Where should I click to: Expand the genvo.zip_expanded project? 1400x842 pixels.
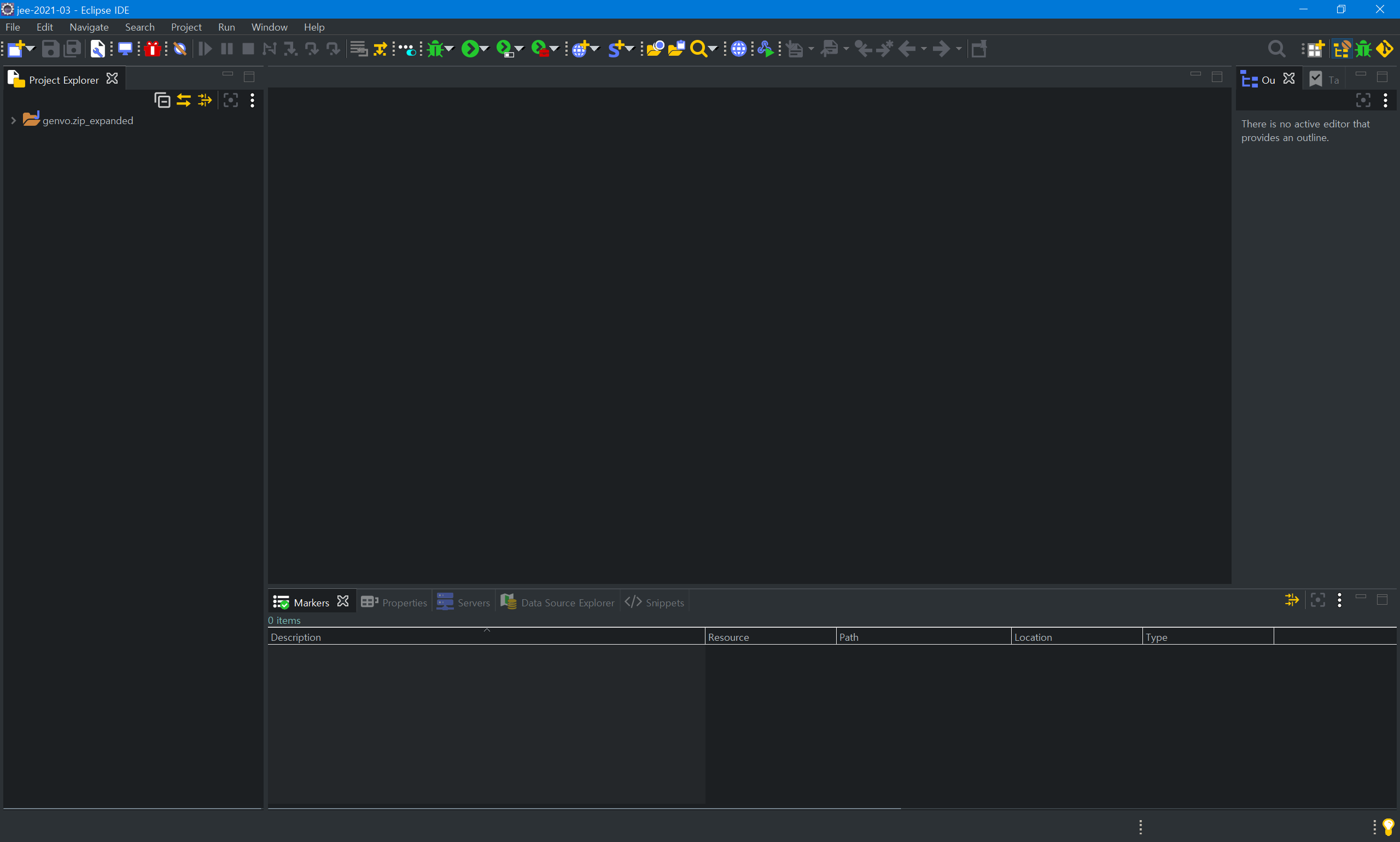point(13,120)
